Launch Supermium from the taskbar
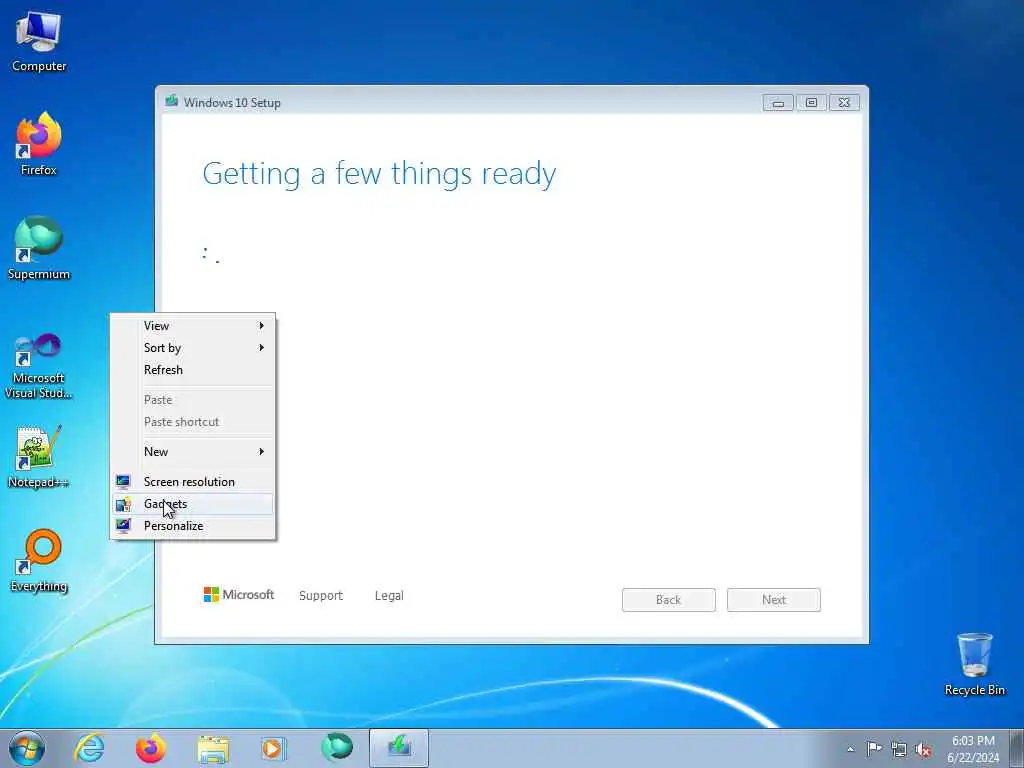The height and width of the screenshot is (768, 1024). 337,748
